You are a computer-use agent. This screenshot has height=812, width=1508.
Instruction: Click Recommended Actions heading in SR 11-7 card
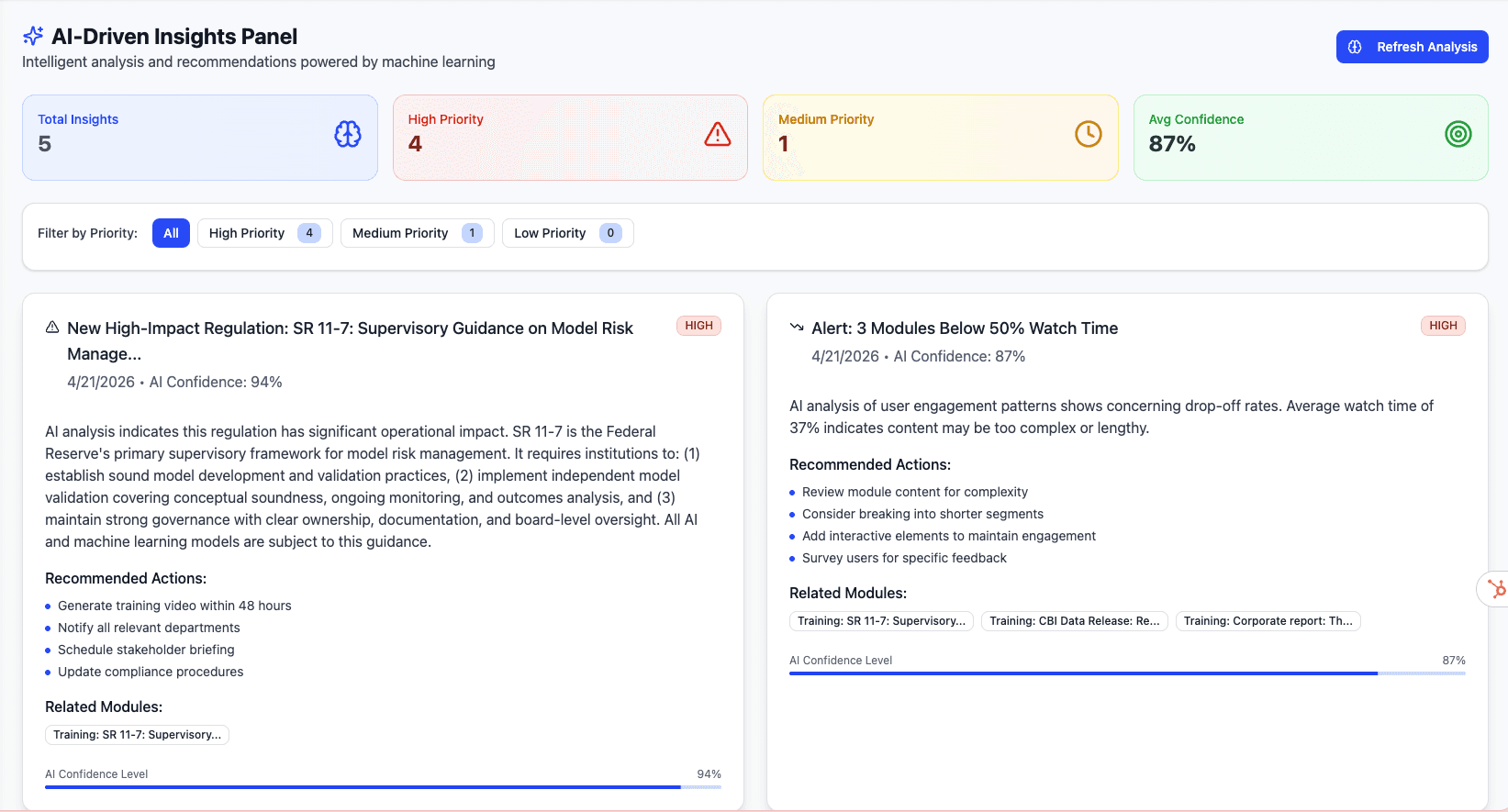click(126, 578)
